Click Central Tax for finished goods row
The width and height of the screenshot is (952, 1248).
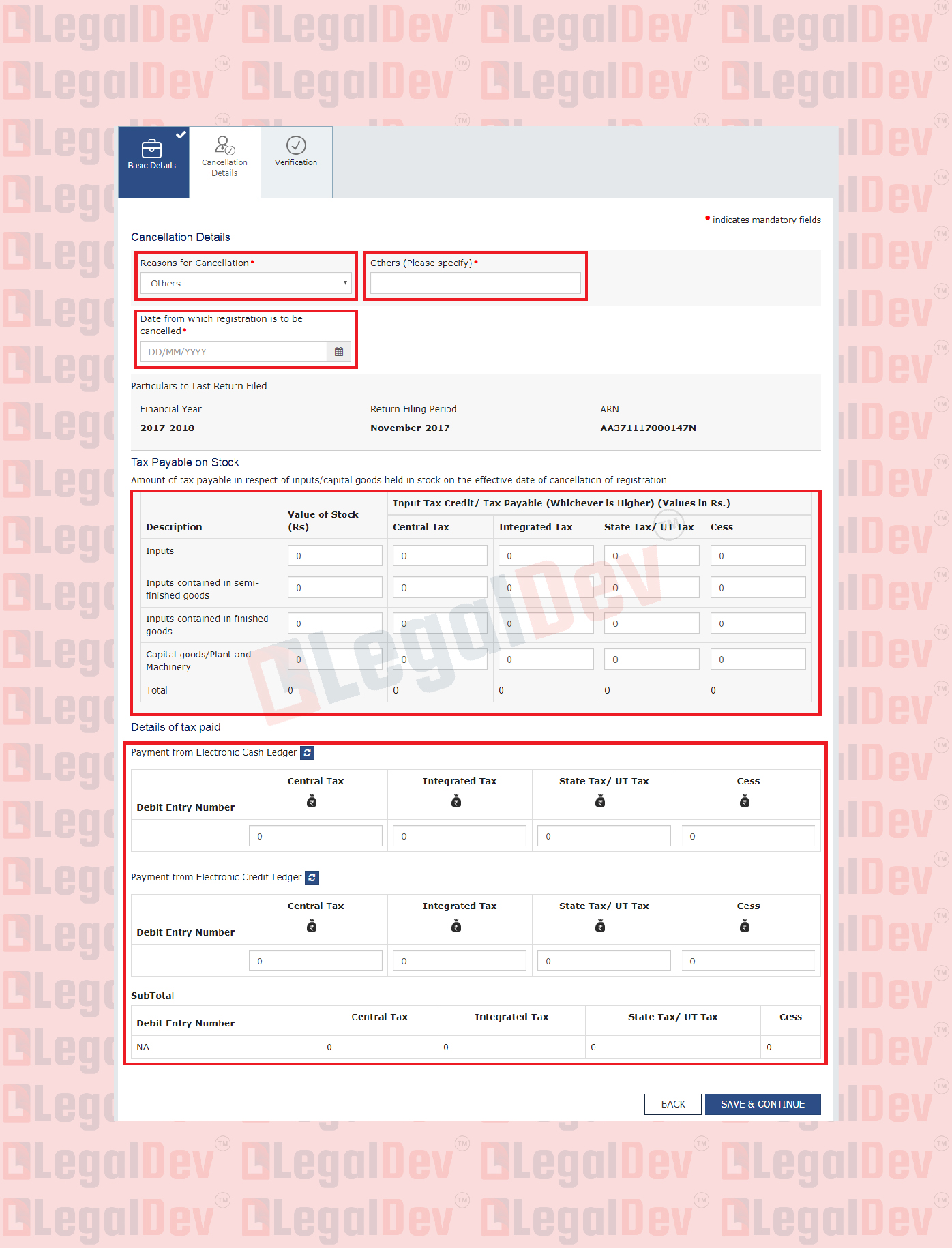tap(440, 623)
